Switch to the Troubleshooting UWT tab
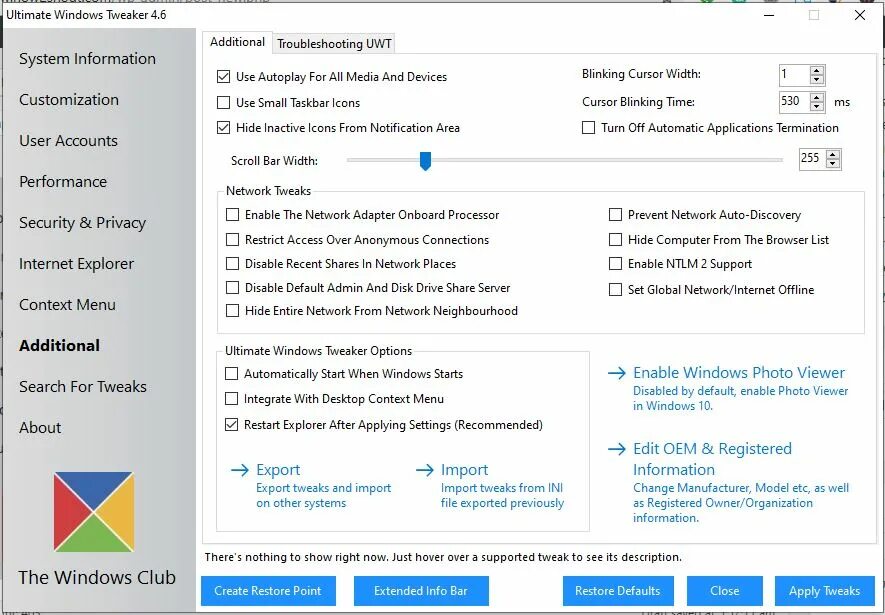The width and height of the screenshot is (885, 615). pos(334,43)
